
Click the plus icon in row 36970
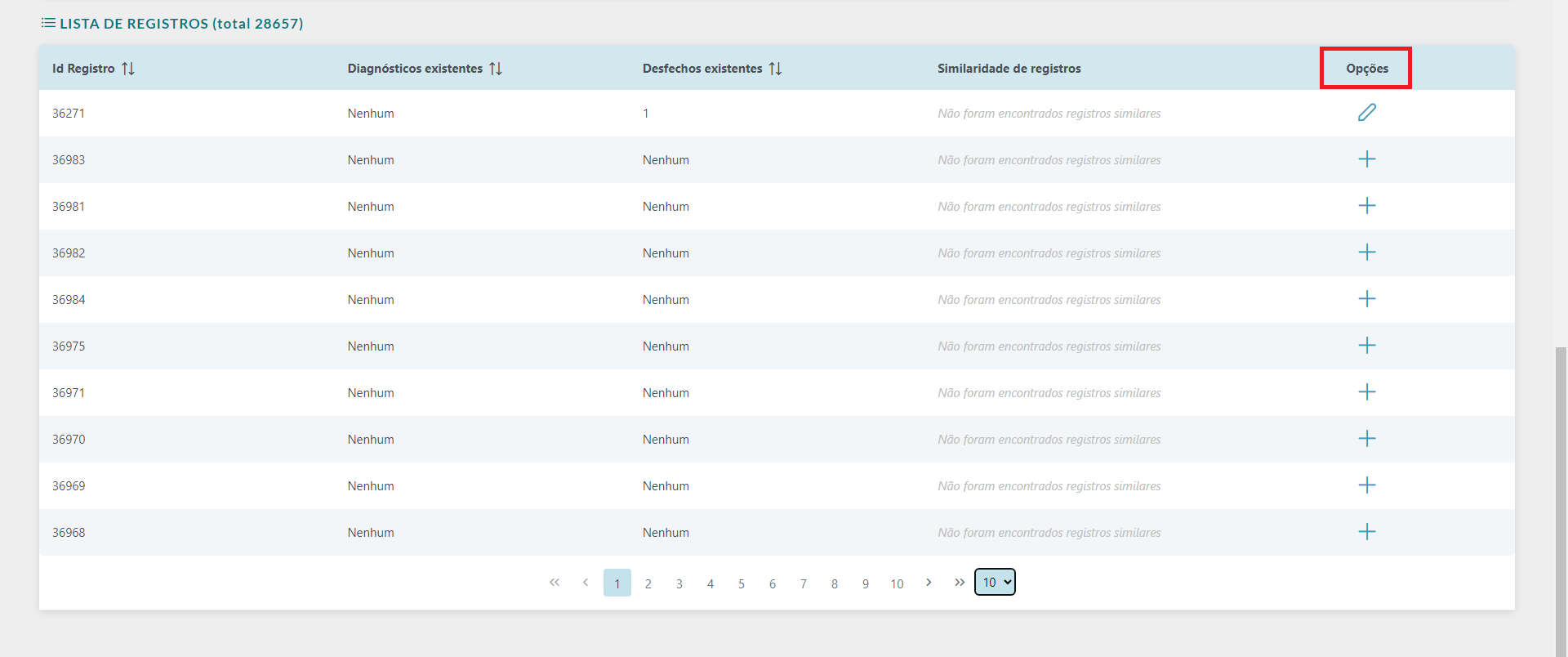tap(1367, 439)
